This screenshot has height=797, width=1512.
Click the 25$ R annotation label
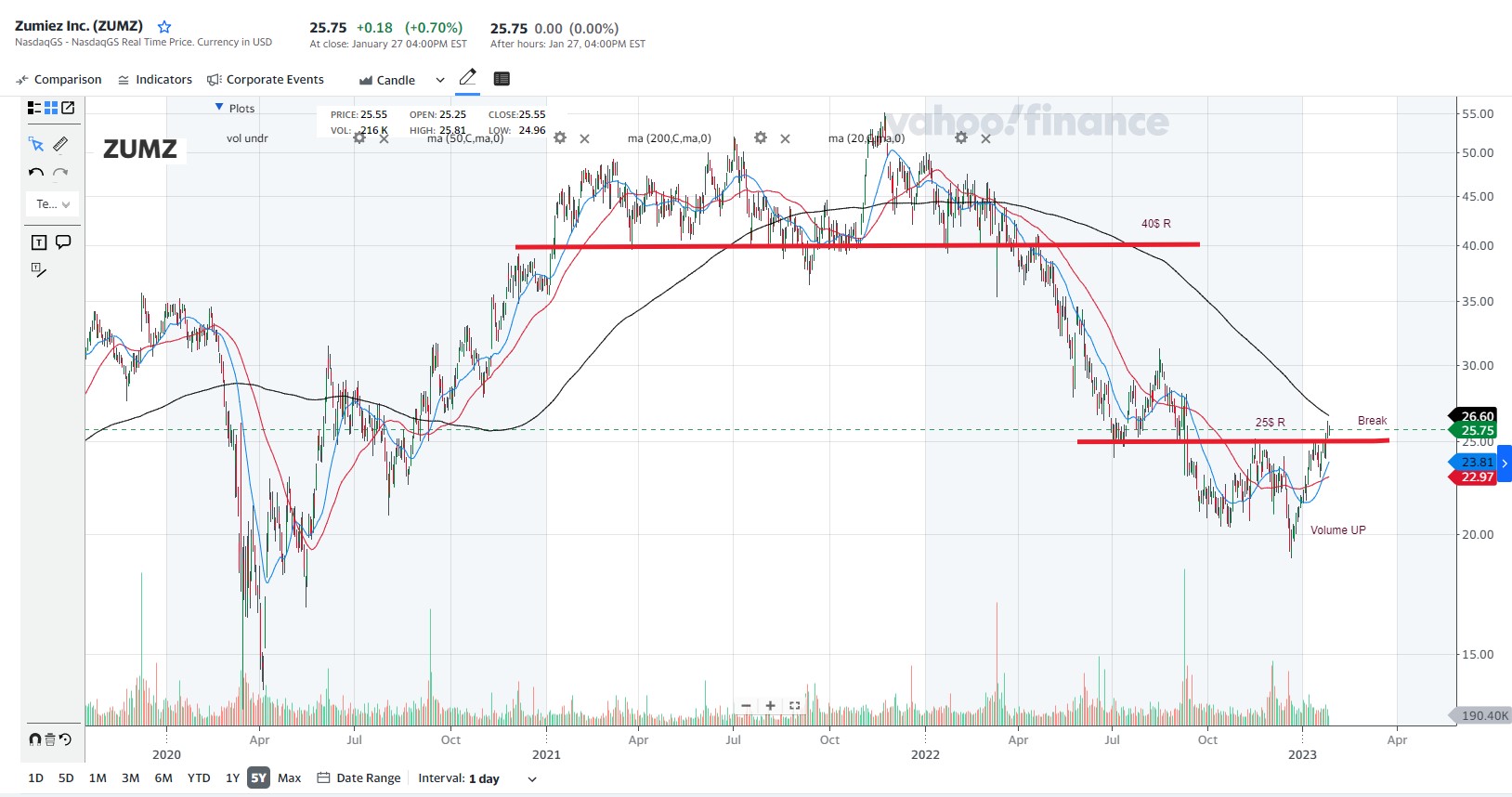pyautogui.click(x=1271, y=423)
